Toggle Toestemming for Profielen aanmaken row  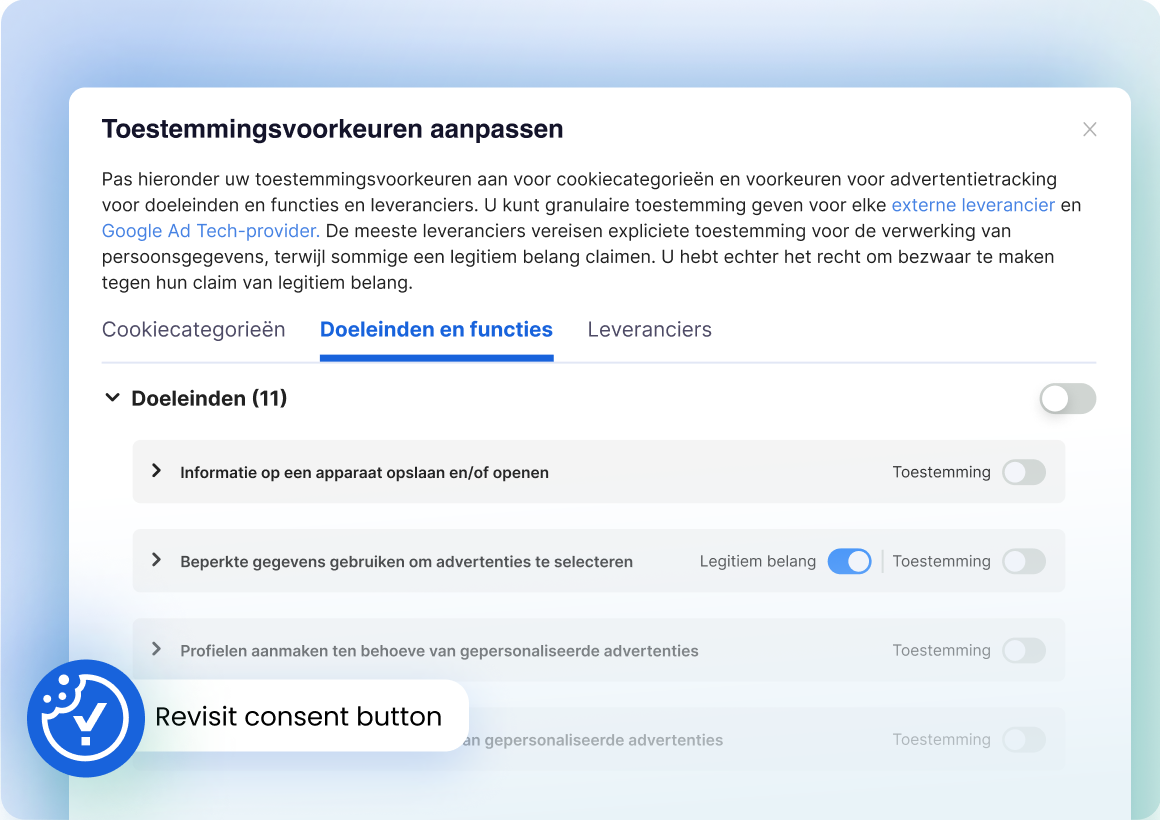tap(1023, 651)
